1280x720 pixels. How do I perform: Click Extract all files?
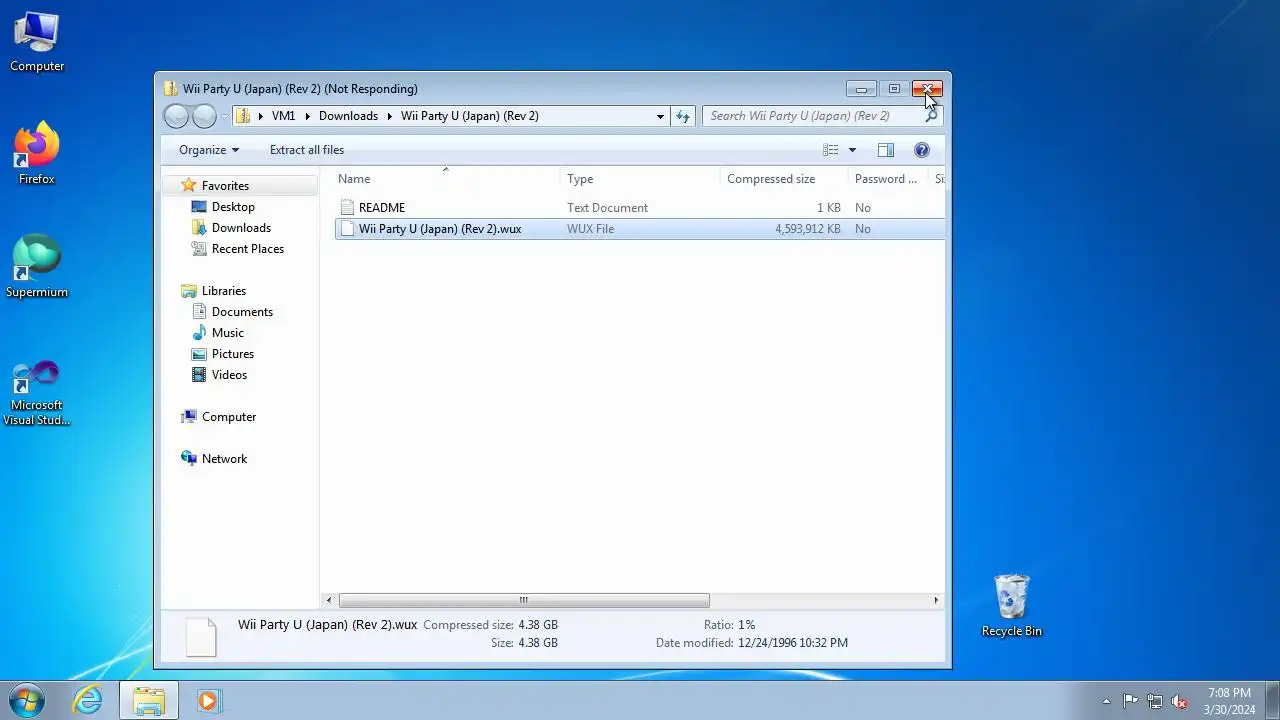pos(307,150)
